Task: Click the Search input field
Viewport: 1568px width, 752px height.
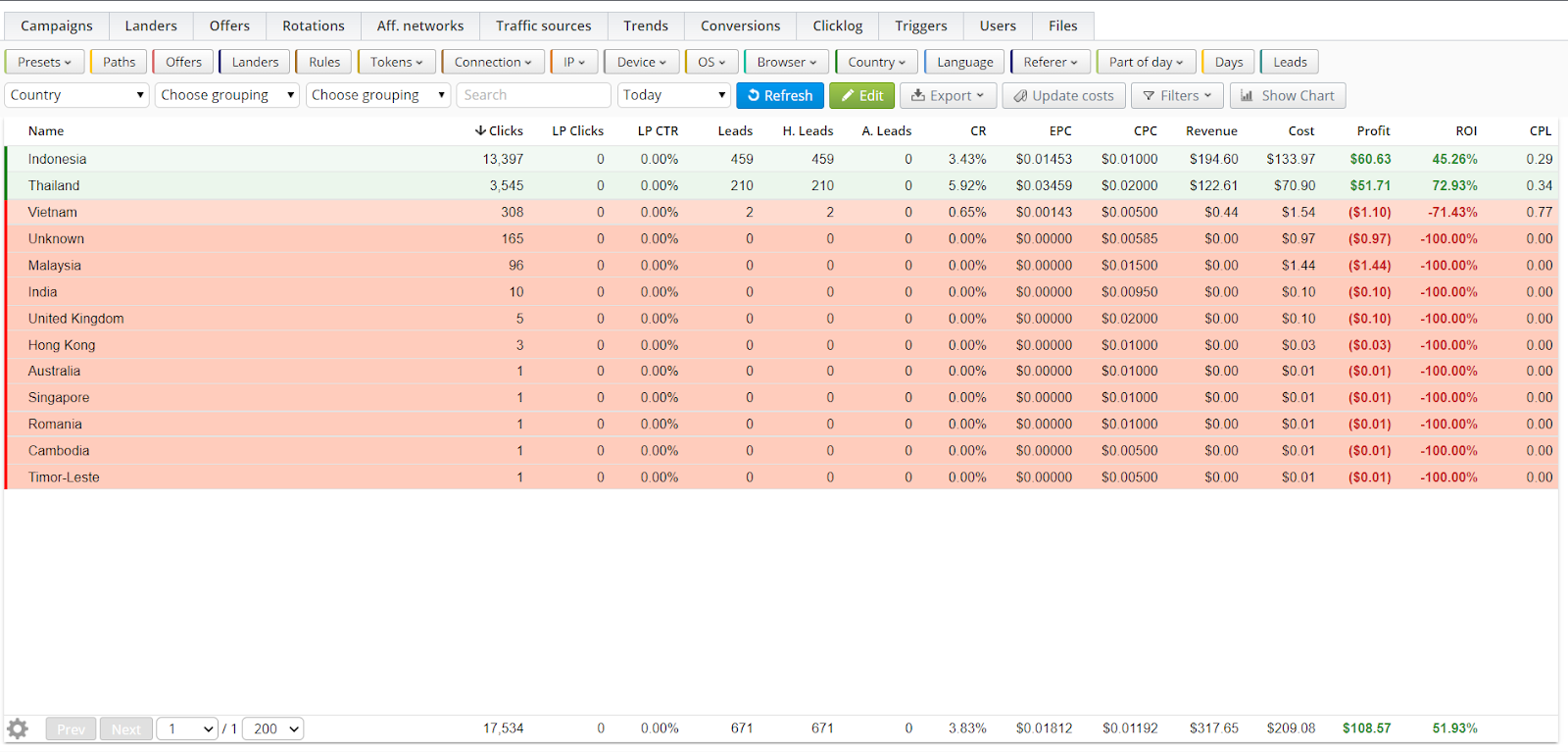Action: pyautogui.click(x=533, y=95)
